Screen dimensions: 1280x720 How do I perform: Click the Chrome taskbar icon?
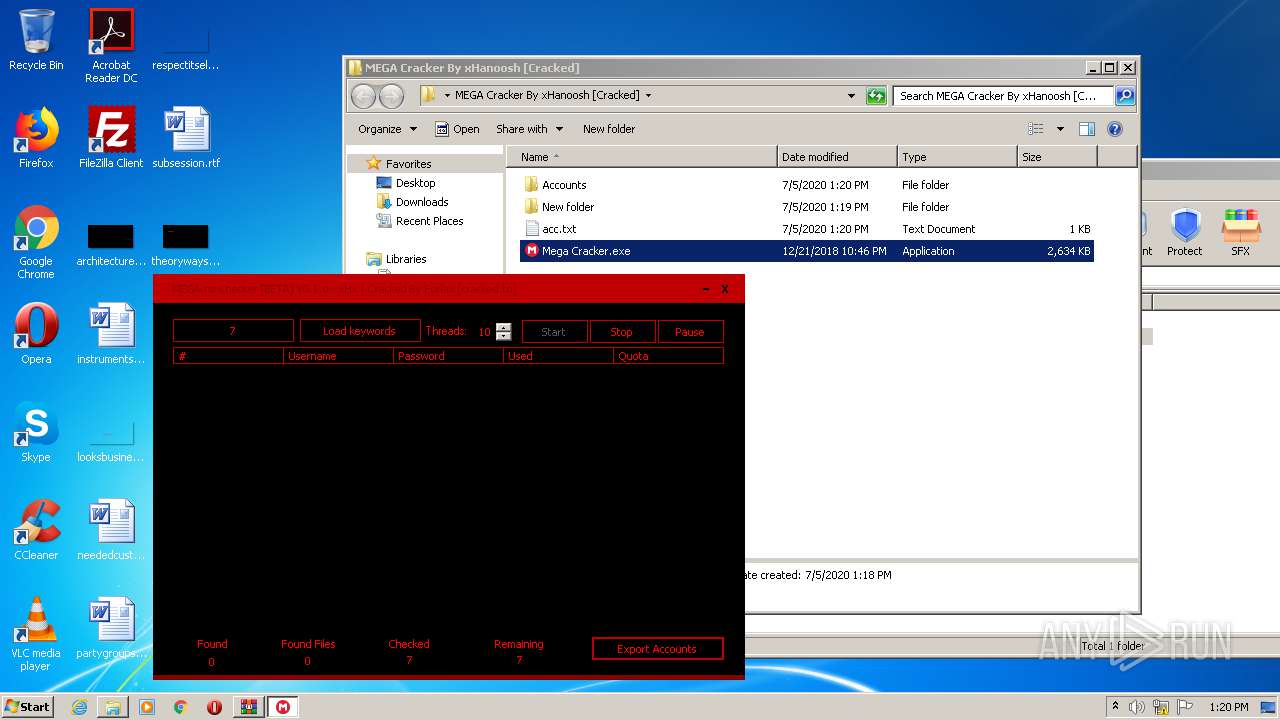(181, 707)
